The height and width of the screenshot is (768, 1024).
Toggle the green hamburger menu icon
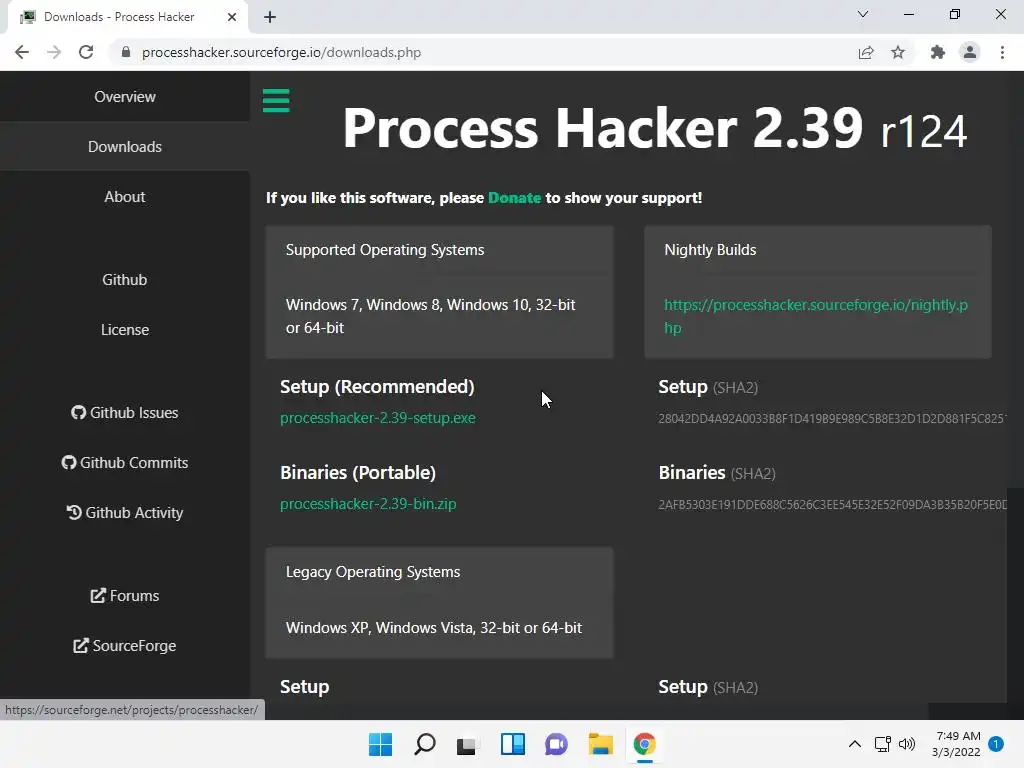(276, 101)
